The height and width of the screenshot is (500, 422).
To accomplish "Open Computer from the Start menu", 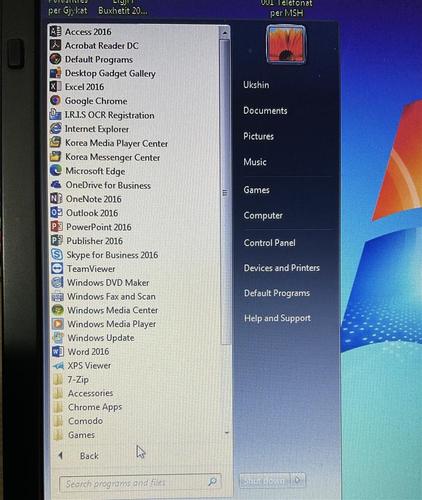I will [263, 215].
